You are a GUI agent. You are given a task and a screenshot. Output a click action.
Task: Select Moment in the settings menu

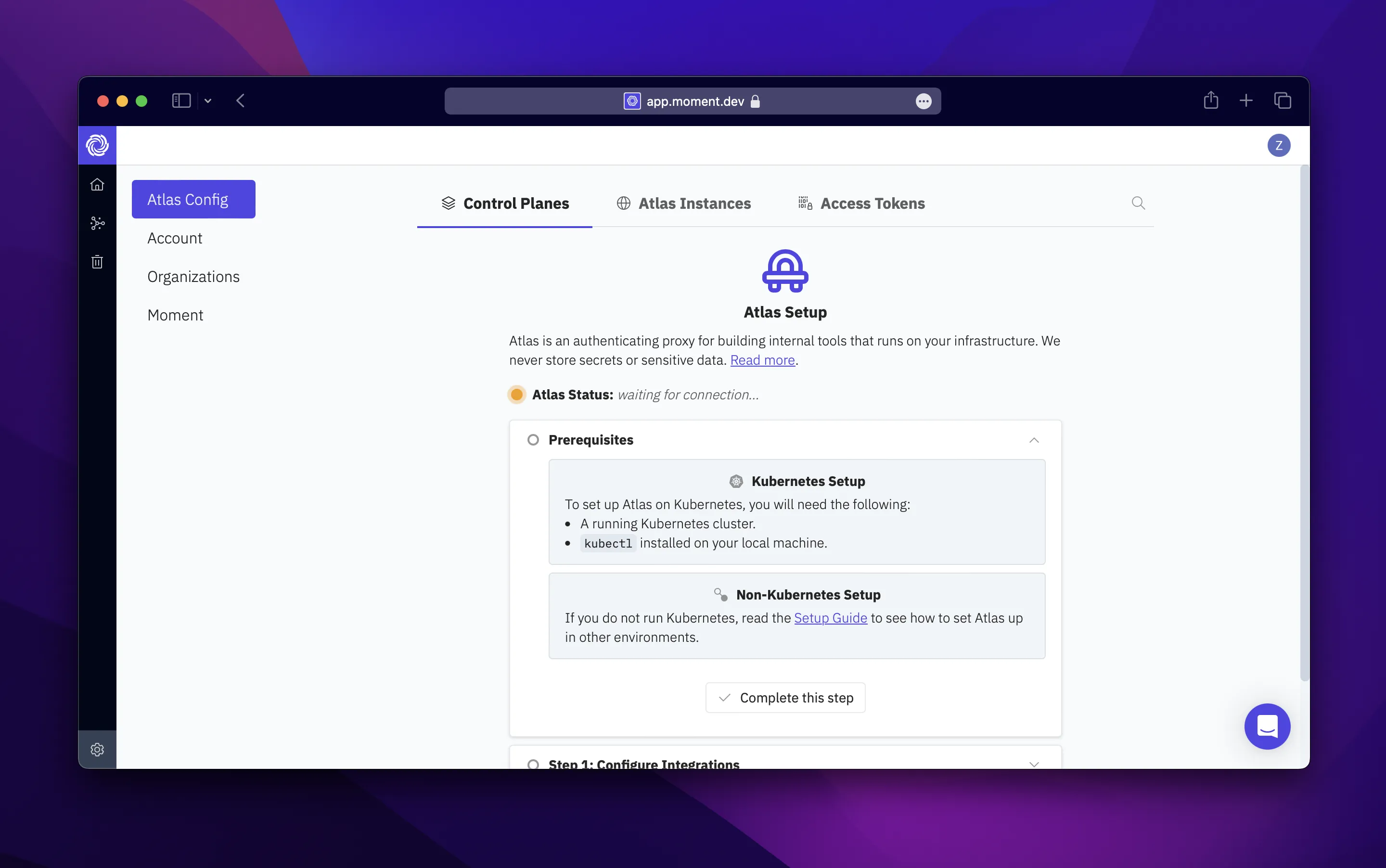click(x=175, y=315)
